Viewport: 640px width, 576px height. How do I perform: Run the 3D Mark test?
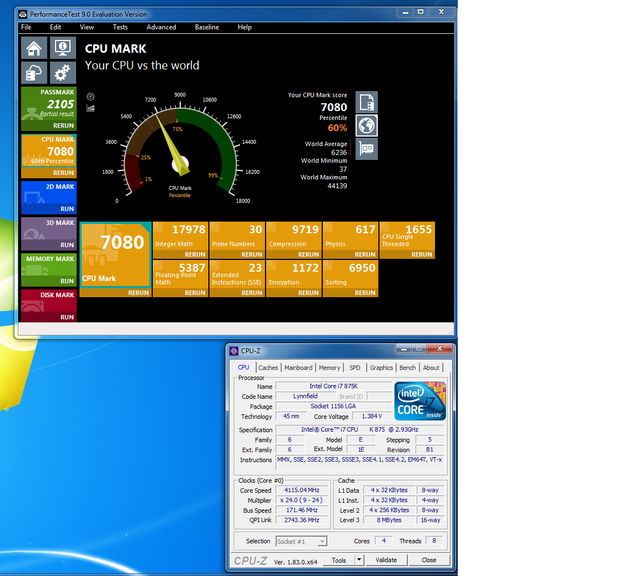[x=67, y=245]
